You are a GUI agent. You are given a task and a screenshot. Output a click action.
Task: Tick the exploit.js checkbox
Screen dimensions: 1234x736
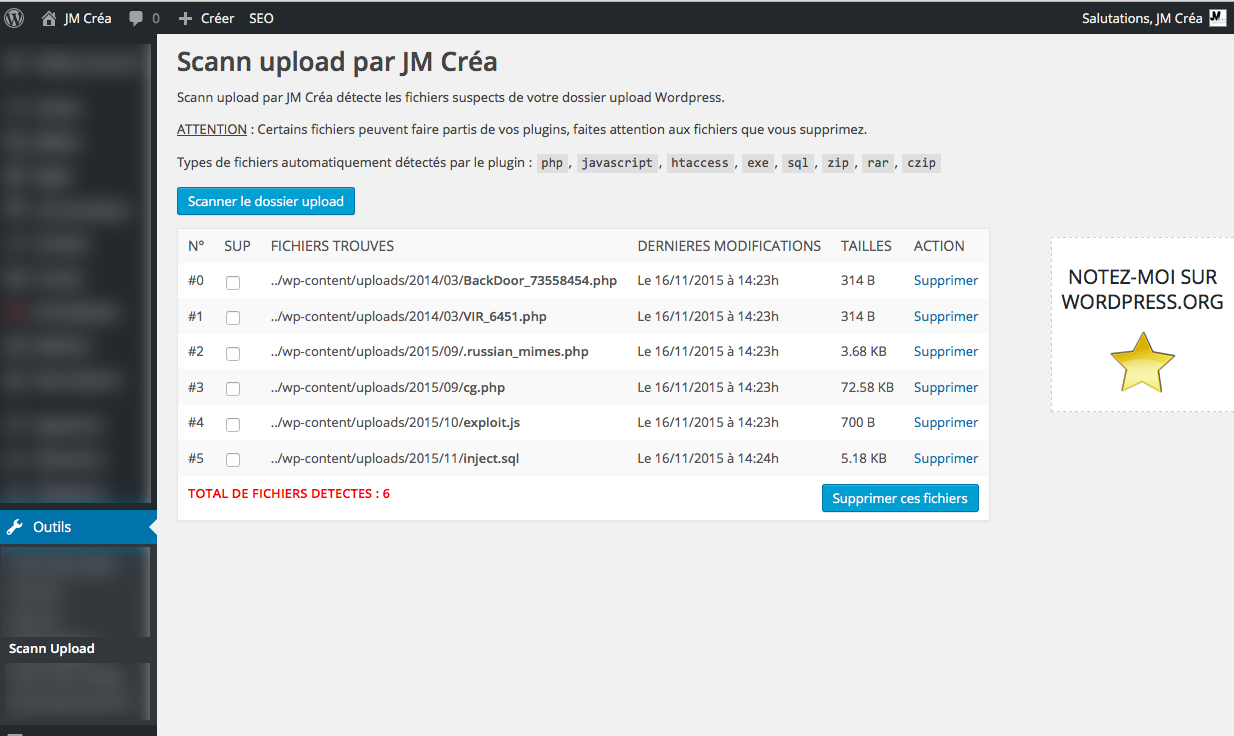tap(233, 424)
